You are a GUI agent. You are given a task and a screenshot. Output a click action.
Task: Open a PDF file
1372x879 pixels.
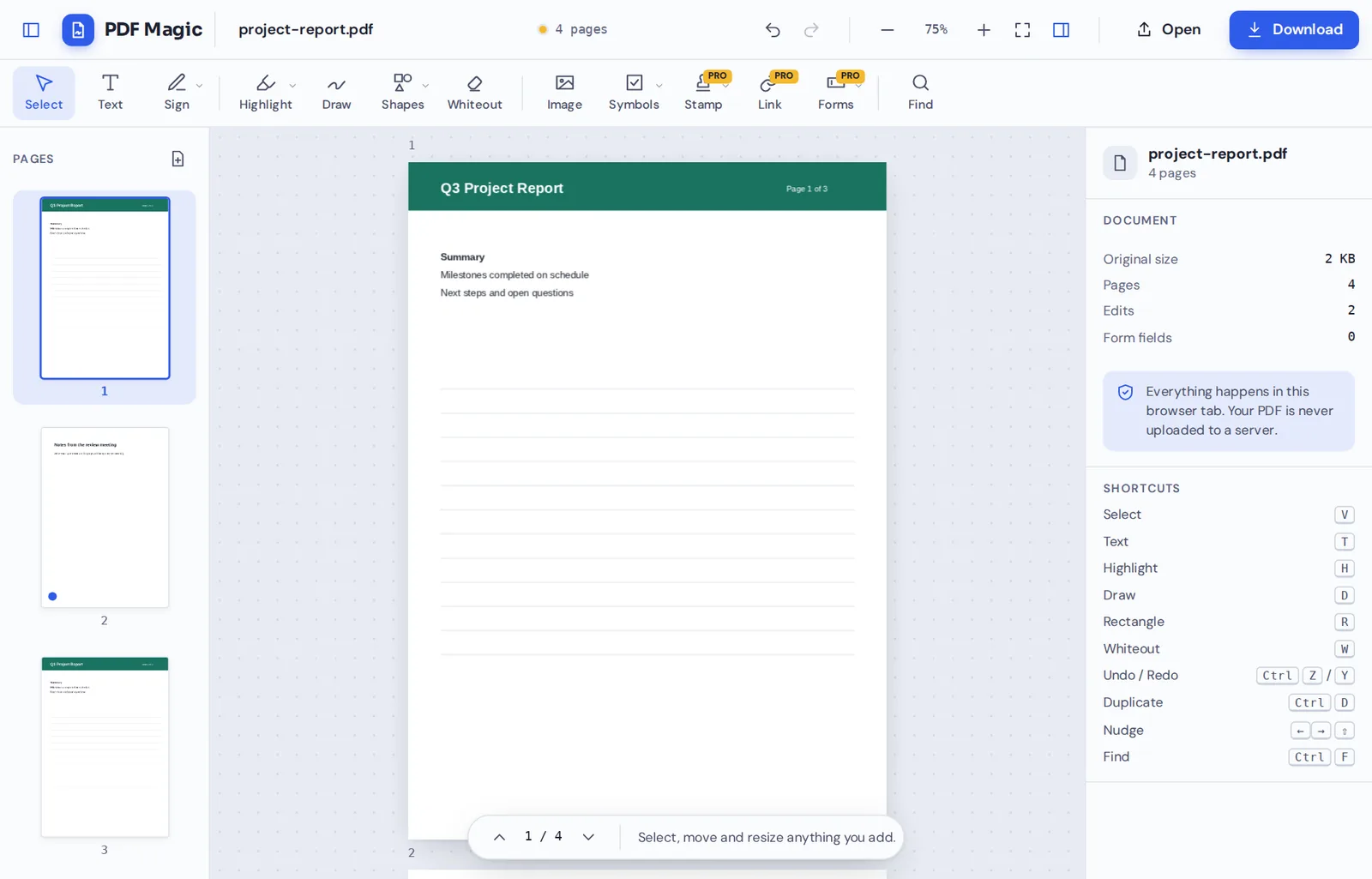(x=1168, y=29)
